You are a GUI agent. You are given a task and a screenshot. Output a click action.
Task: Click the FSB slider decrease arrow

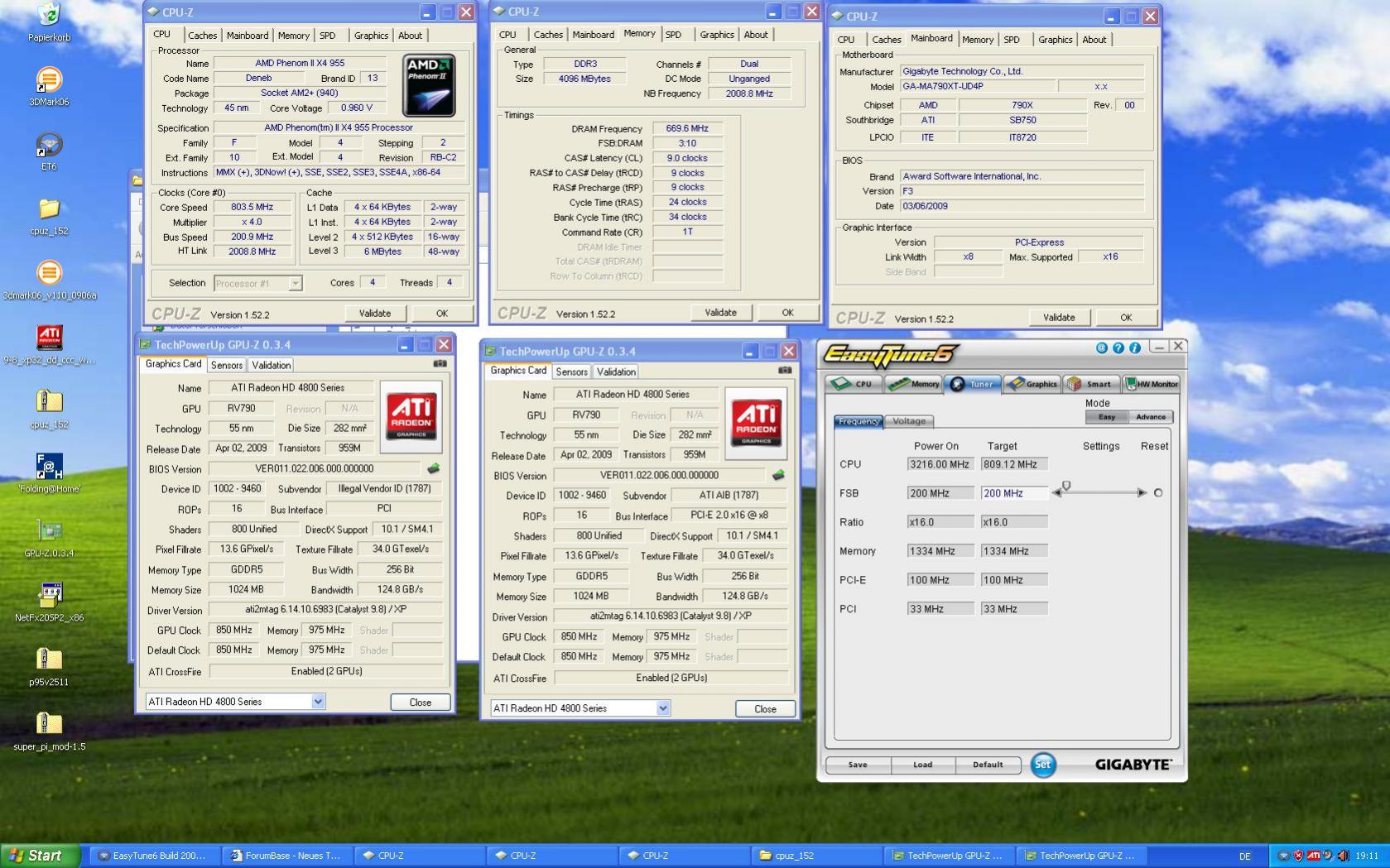coord(1056,493)
